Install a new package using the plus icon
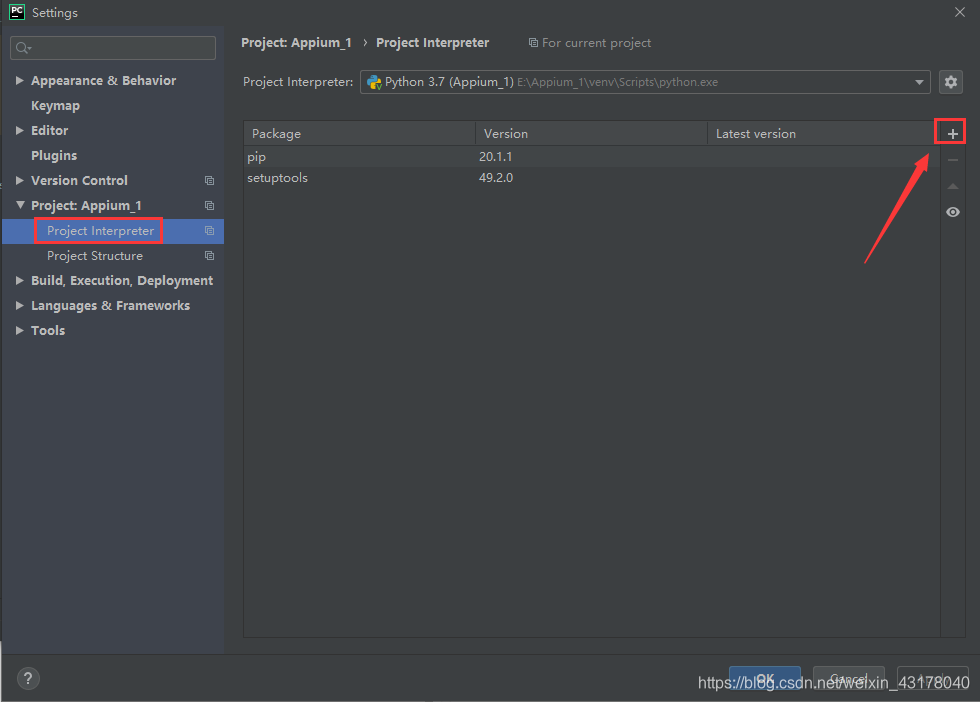Image resolution: width=980 pixels, height=702 pixels. tap(951, 131)
